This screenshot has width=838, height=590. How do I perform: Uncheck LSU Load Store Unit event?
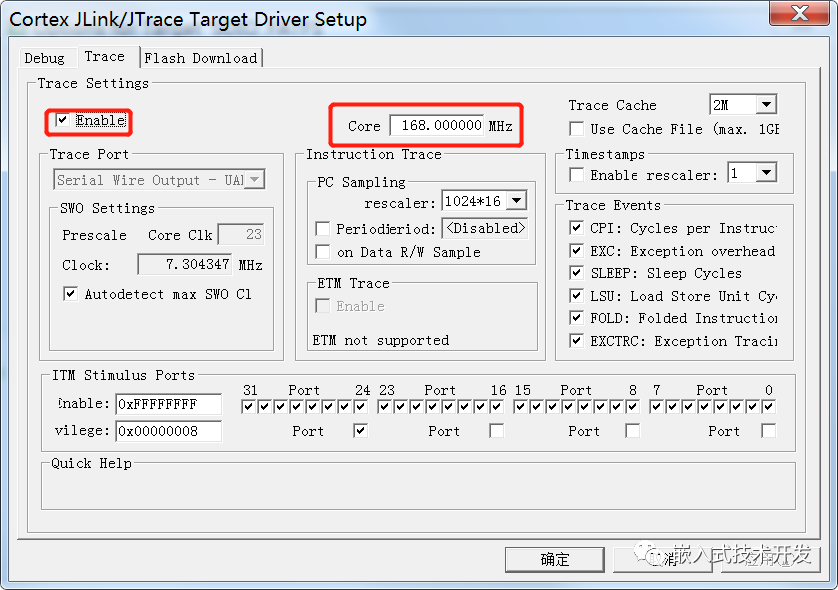coord(576,296)
